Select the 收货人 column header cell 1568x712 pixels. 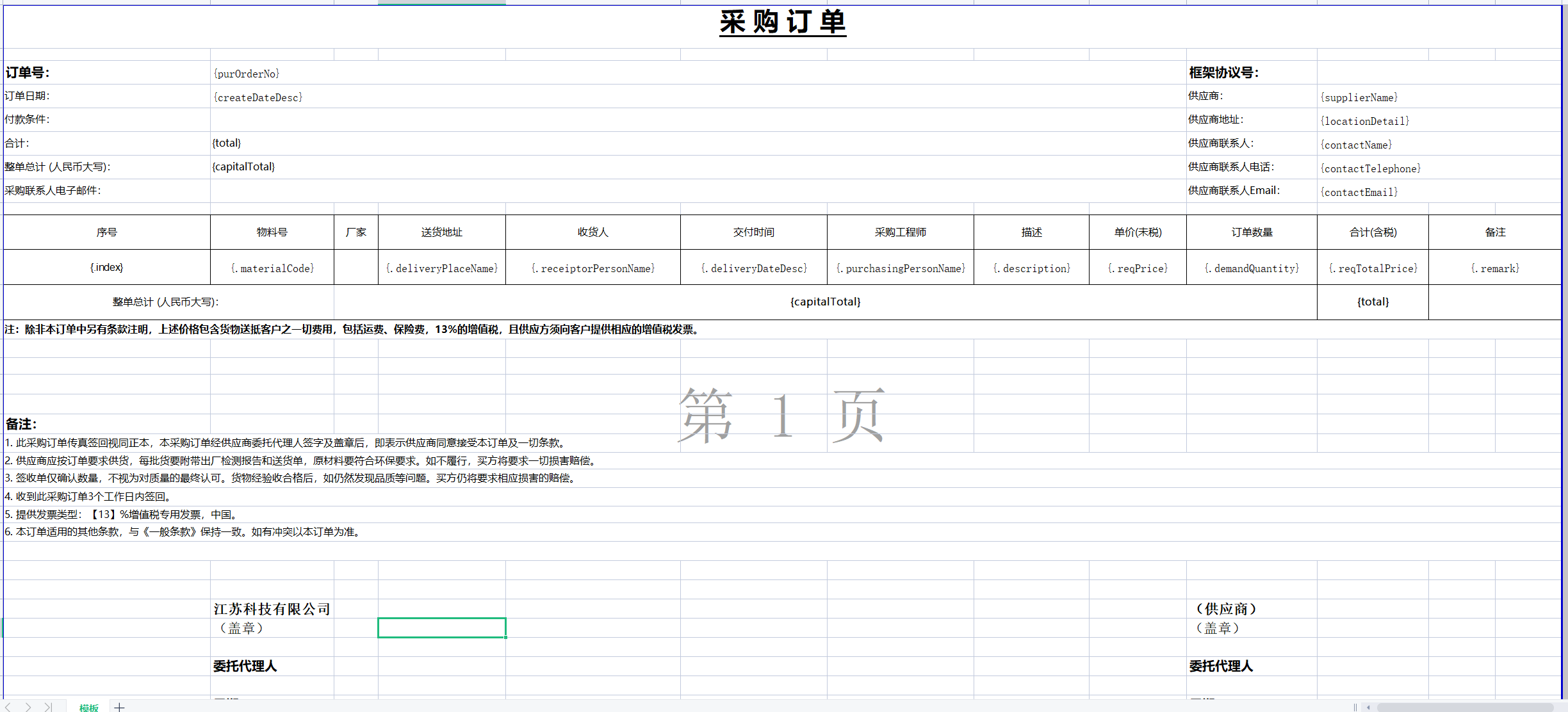(592, 232)
